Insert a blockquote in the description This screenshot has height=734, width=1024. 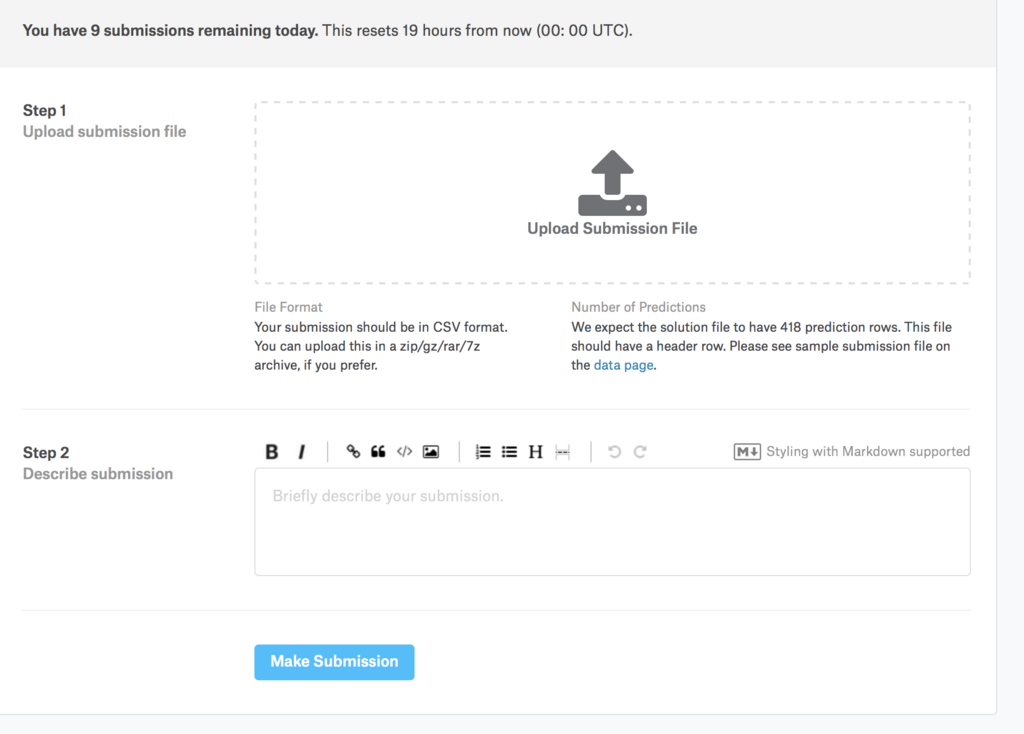pyautogui.click(x=378, y=452)
